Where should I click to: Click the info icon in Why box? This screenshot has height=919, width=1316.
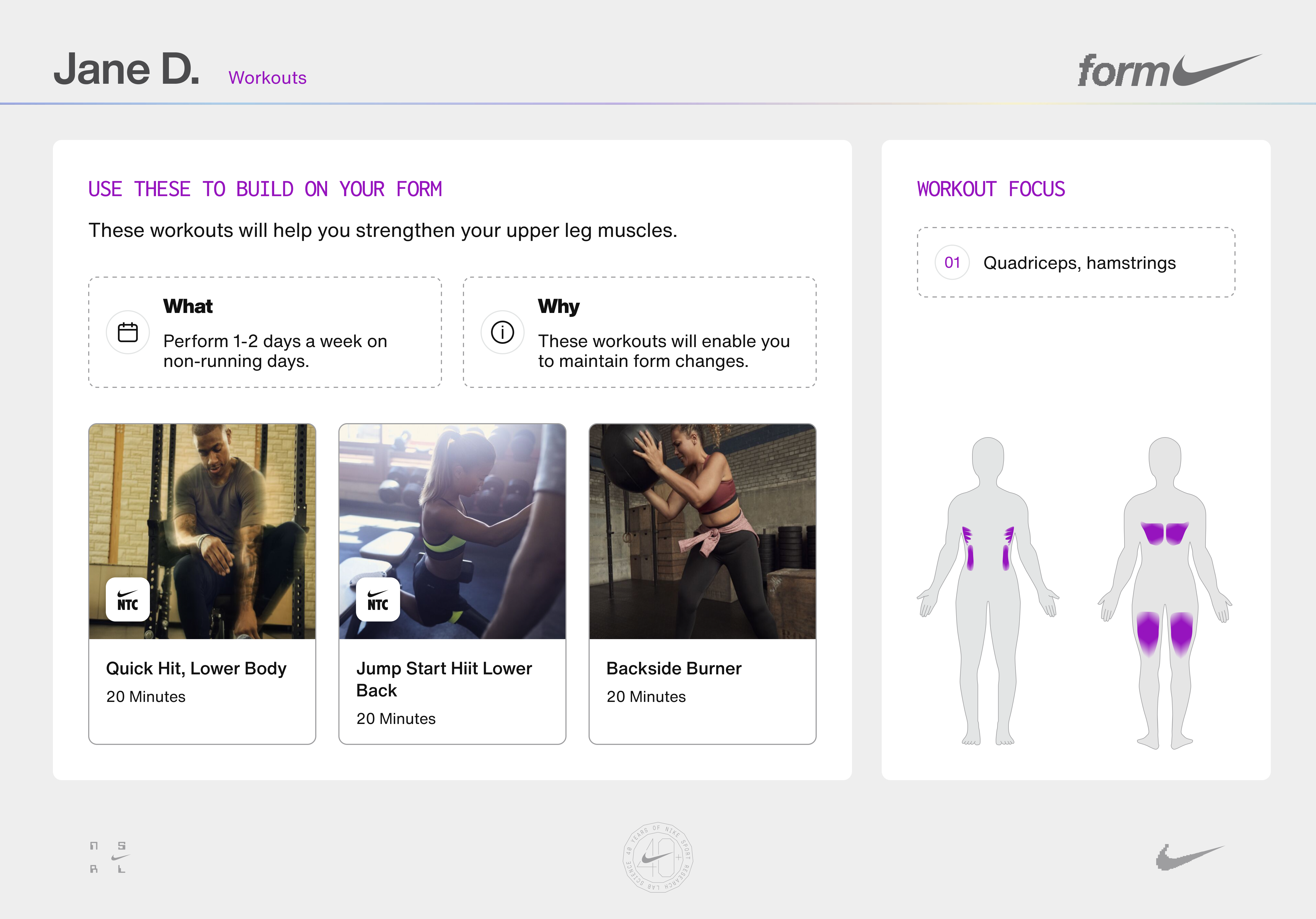(503, 332)
